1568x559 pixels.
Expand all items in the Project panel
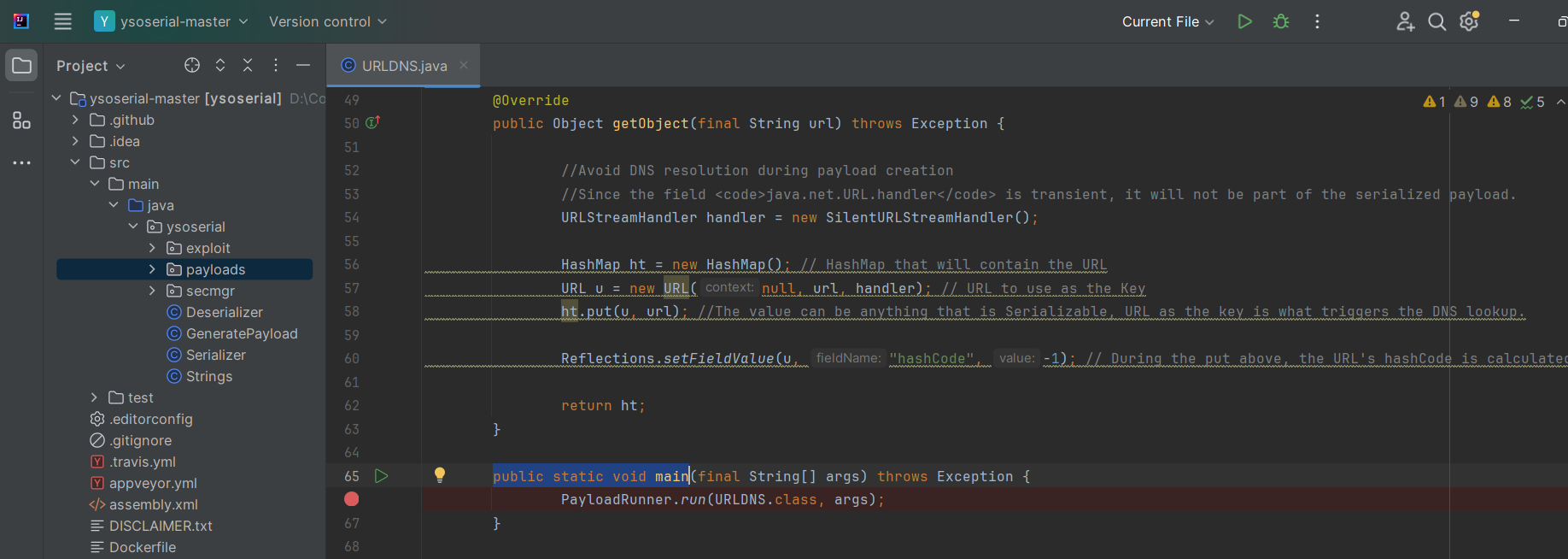(x=220, y=65)
